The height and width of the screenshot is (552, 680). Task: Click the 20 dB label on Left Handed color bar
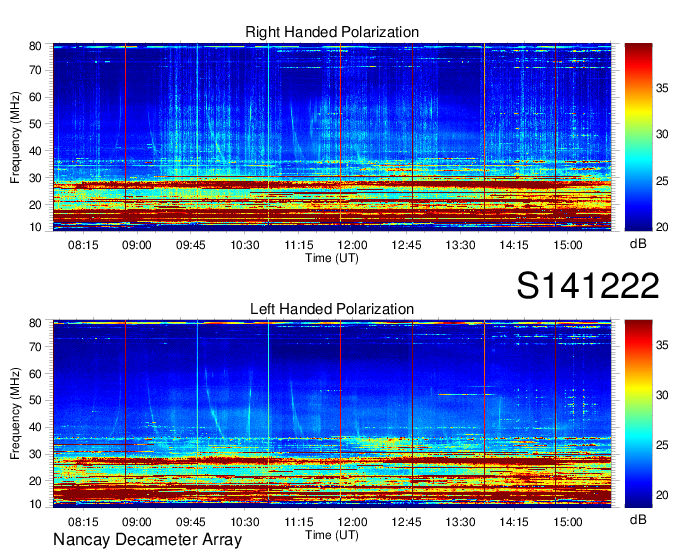tap(662, 495)
